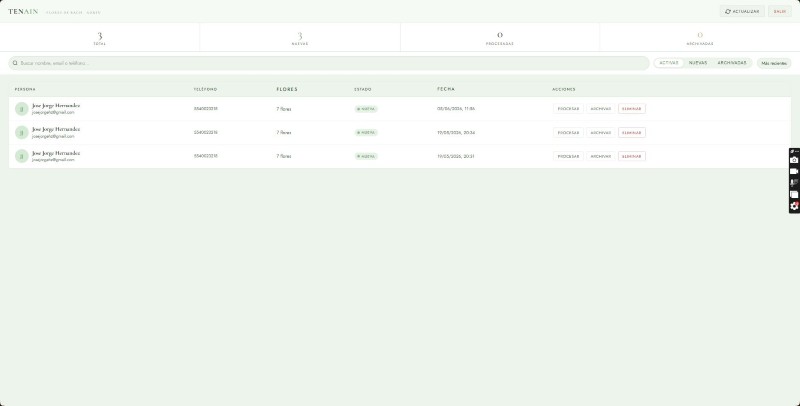Click Eliminar on the 20:31 row
This screenshot has height=406, width=800.
click(632, 156)
